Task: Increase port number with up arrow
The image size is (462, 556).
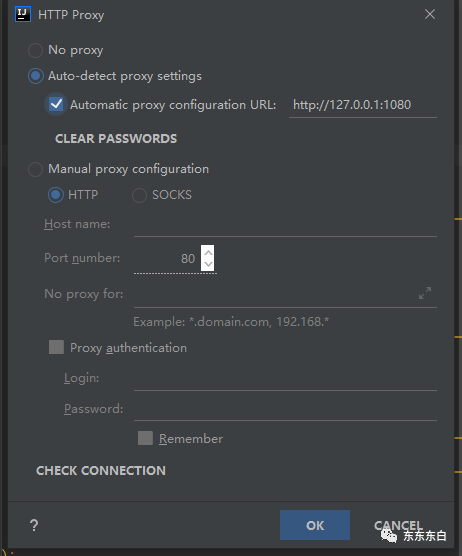Action: pos(208,252)
